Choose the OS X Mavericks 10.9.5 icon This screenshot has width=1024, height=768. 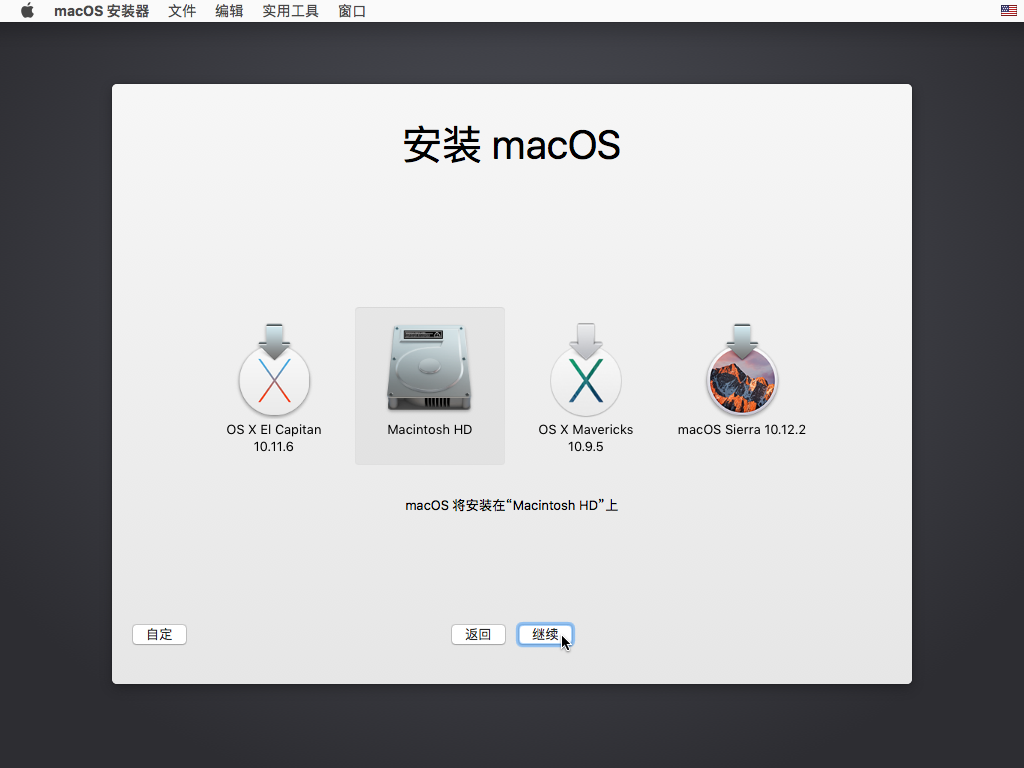click(586, 370)
